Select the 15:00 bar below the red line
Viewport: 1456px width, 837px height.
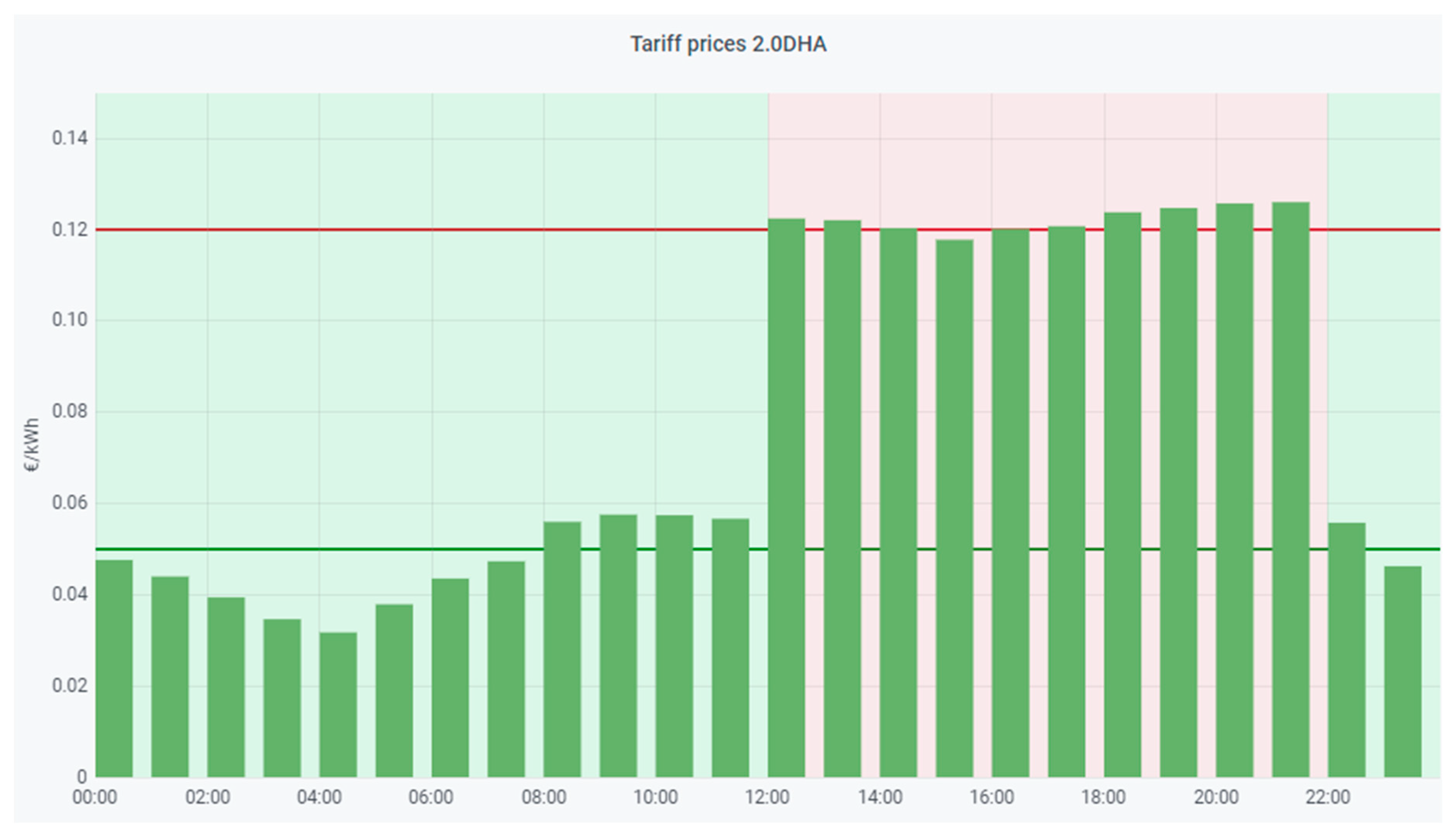(x=954, y=508)
